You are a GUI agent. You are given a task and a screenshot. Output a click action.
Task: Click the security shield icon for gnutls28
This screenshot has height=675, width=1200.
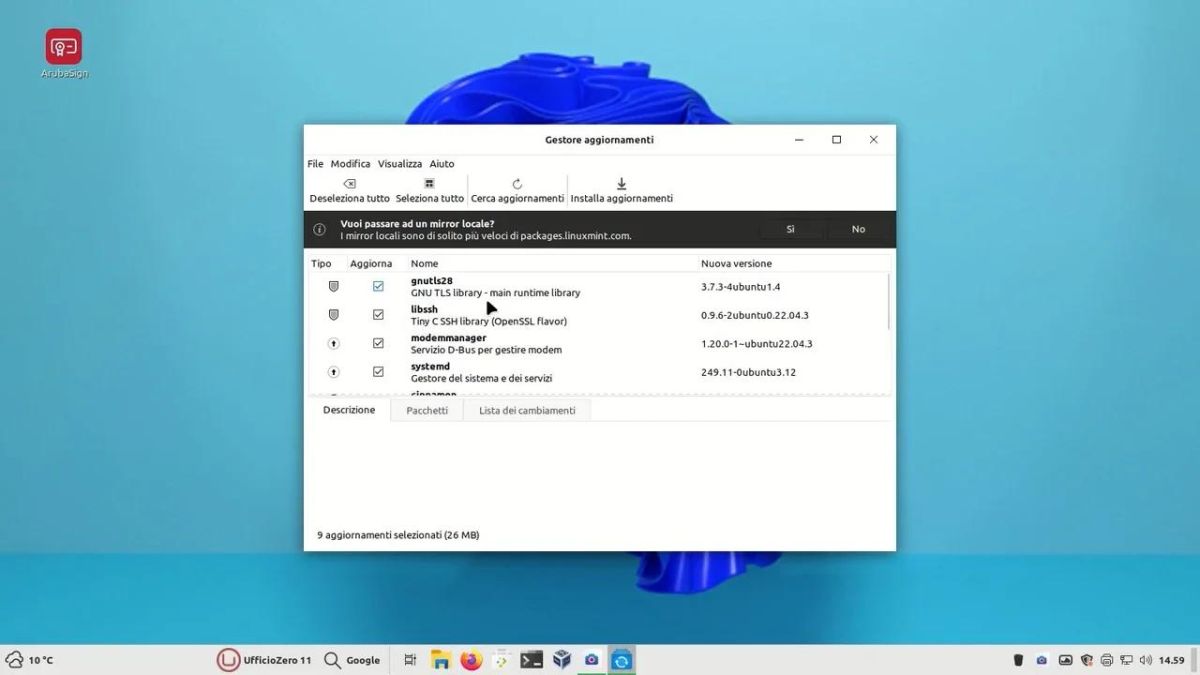[334, 286]
